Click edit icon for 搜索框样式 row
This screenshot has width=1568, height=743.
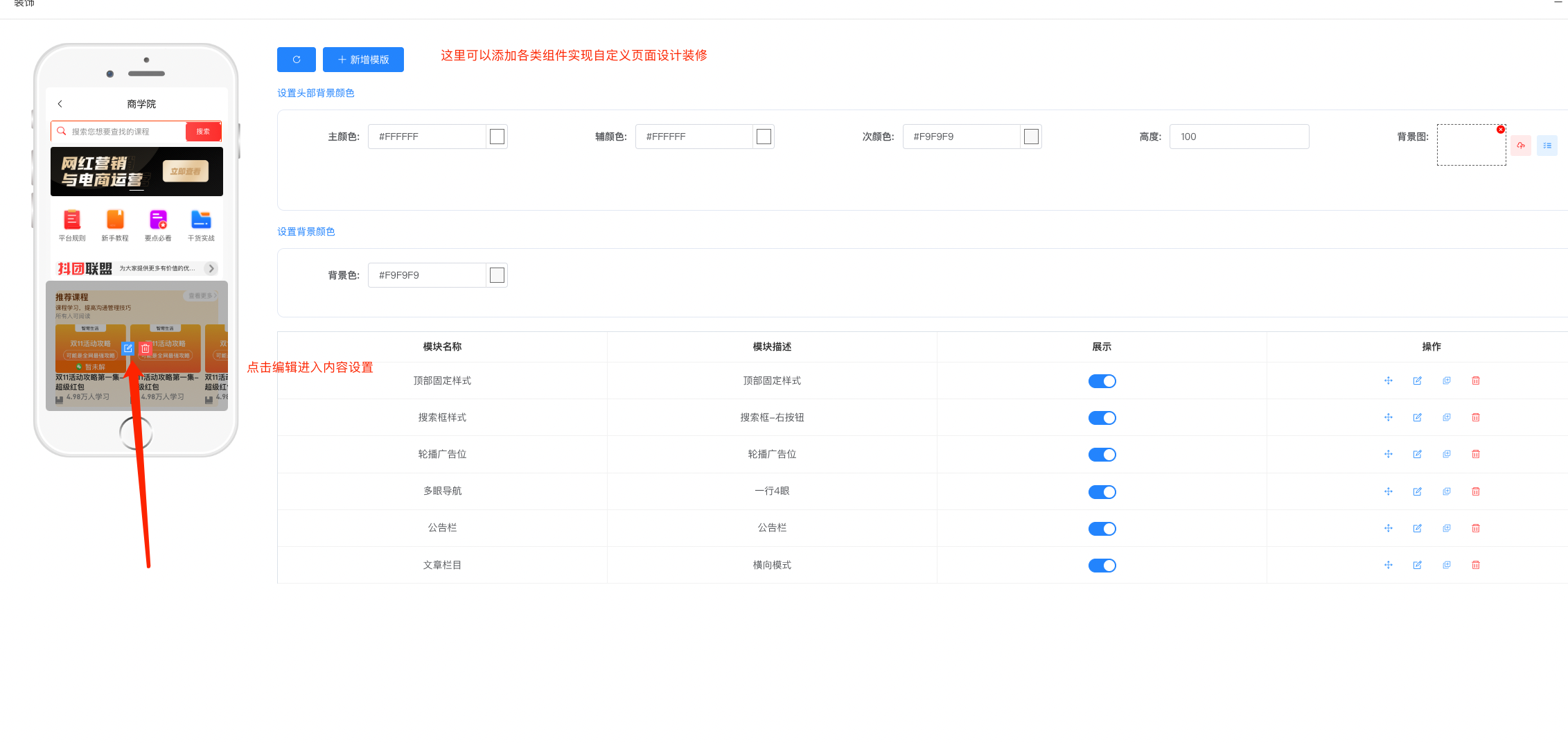(x=1418, y=417)
